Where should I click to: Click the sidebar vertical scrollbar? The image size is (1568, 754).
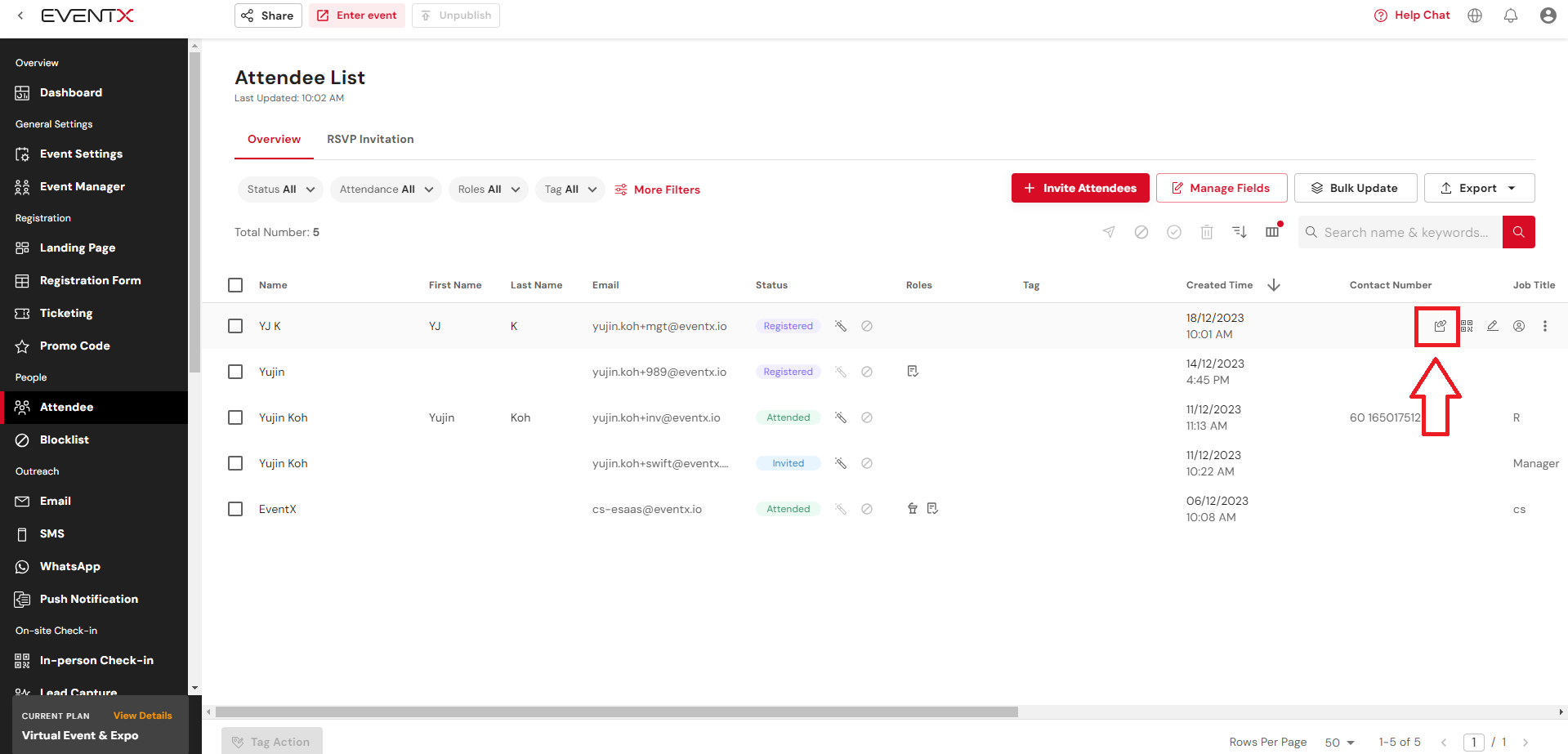point(194,211)
